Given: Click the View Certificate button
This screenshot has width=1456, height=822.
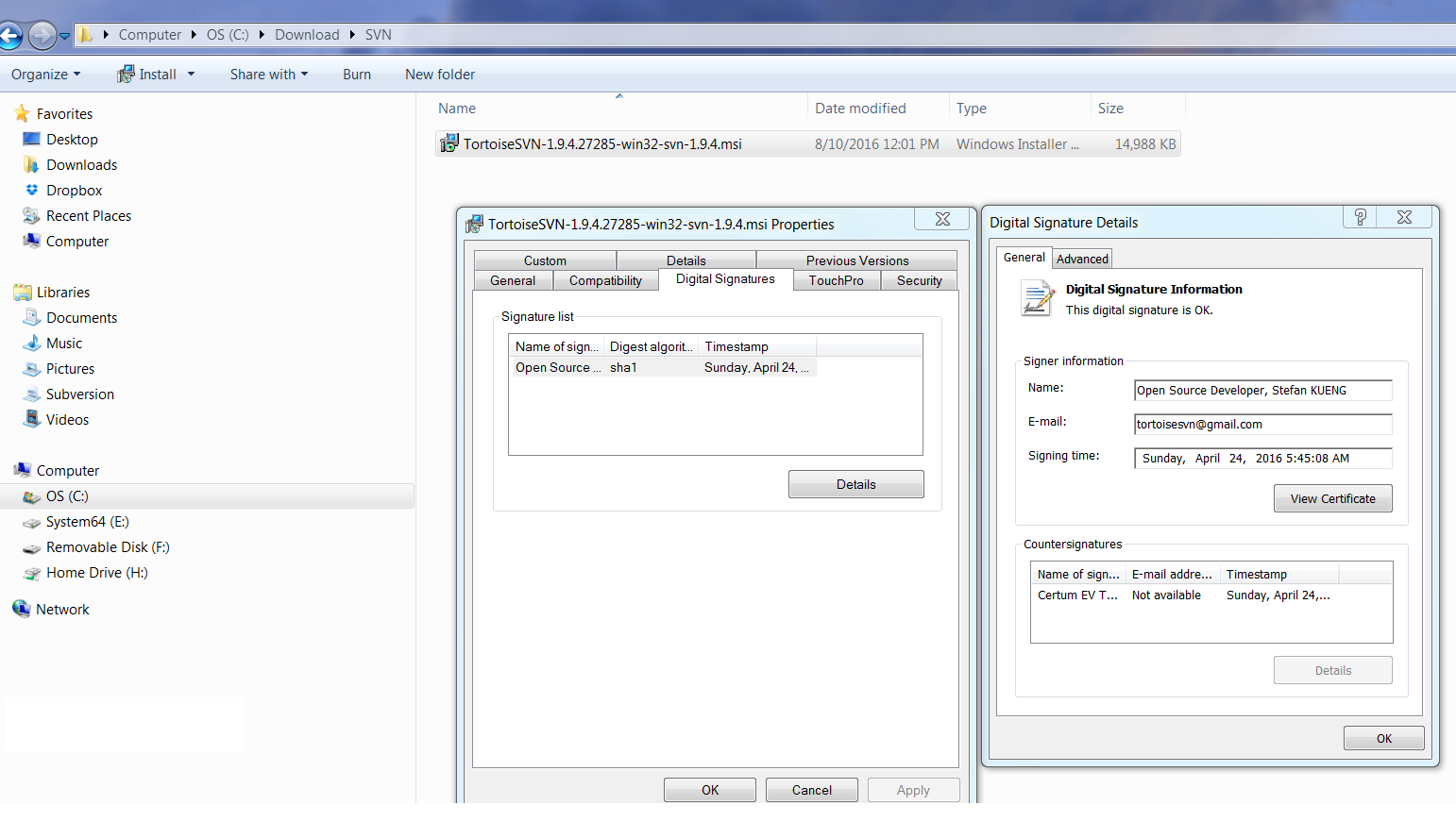Looking at the screenshot, I should pyautogui.click(x=1333, y=498).
